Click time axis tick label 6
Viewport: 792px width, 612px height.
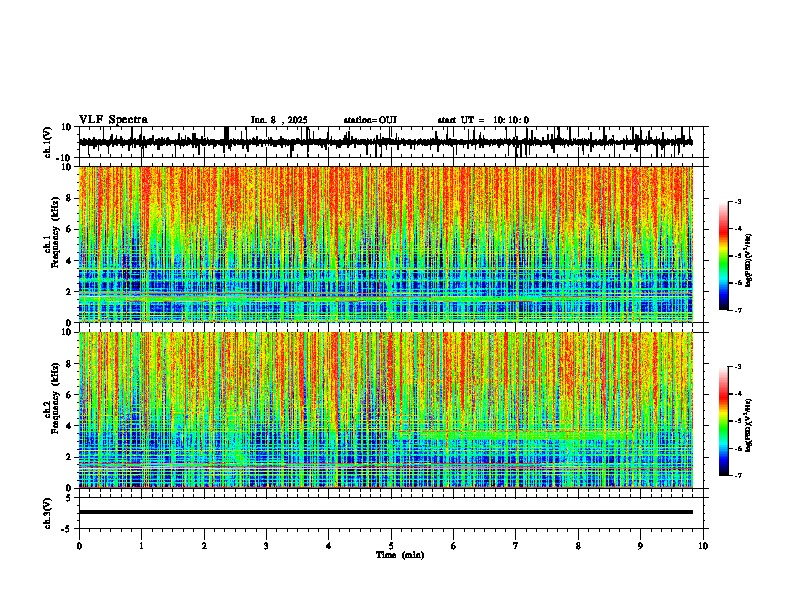[454, 546]
